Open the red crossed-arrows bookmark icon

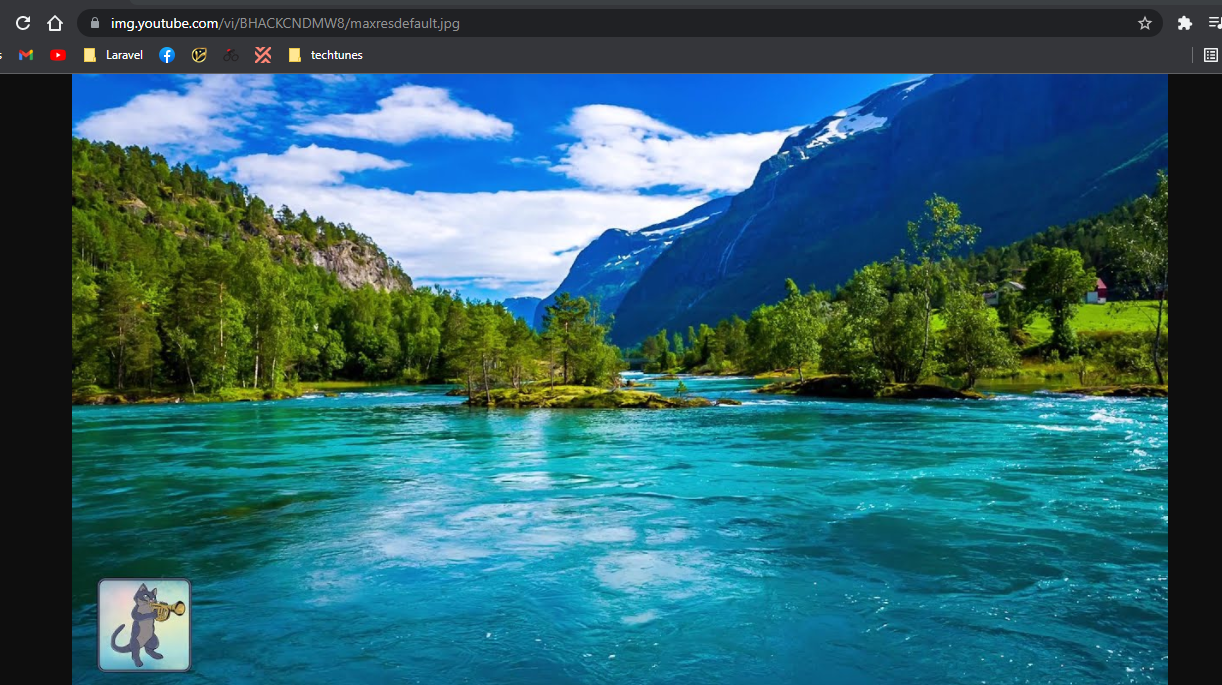(263, 55)
